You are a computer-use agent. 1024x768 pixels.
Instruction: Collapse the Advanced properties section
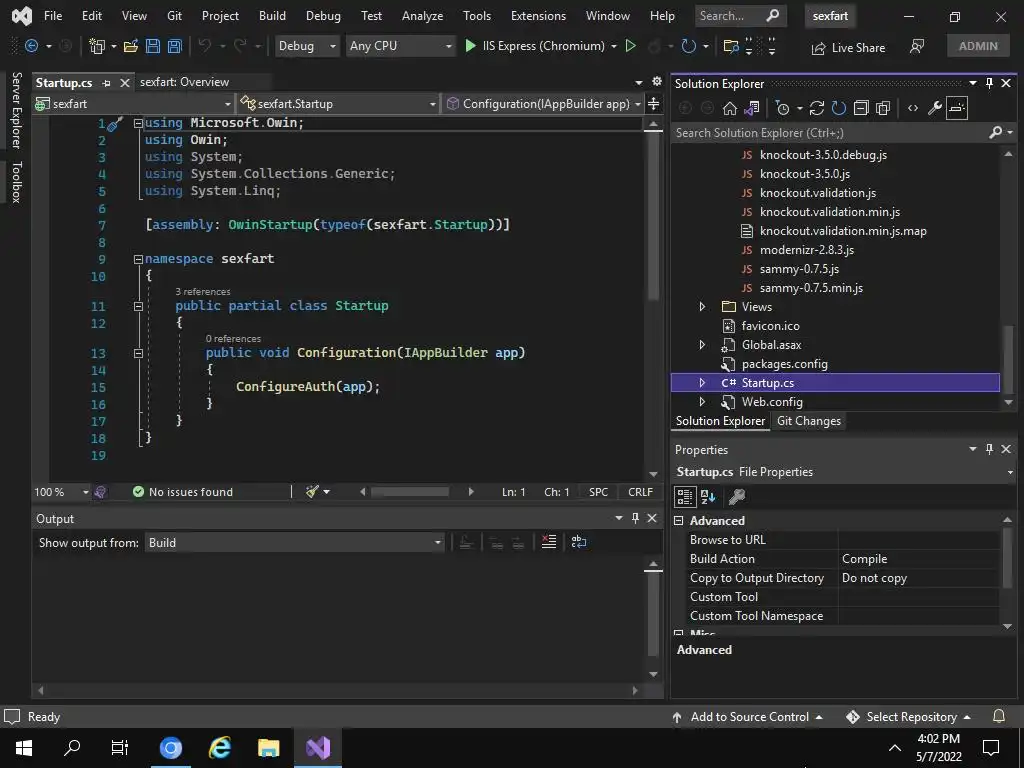pyautogui.click(x=679, y=520)
